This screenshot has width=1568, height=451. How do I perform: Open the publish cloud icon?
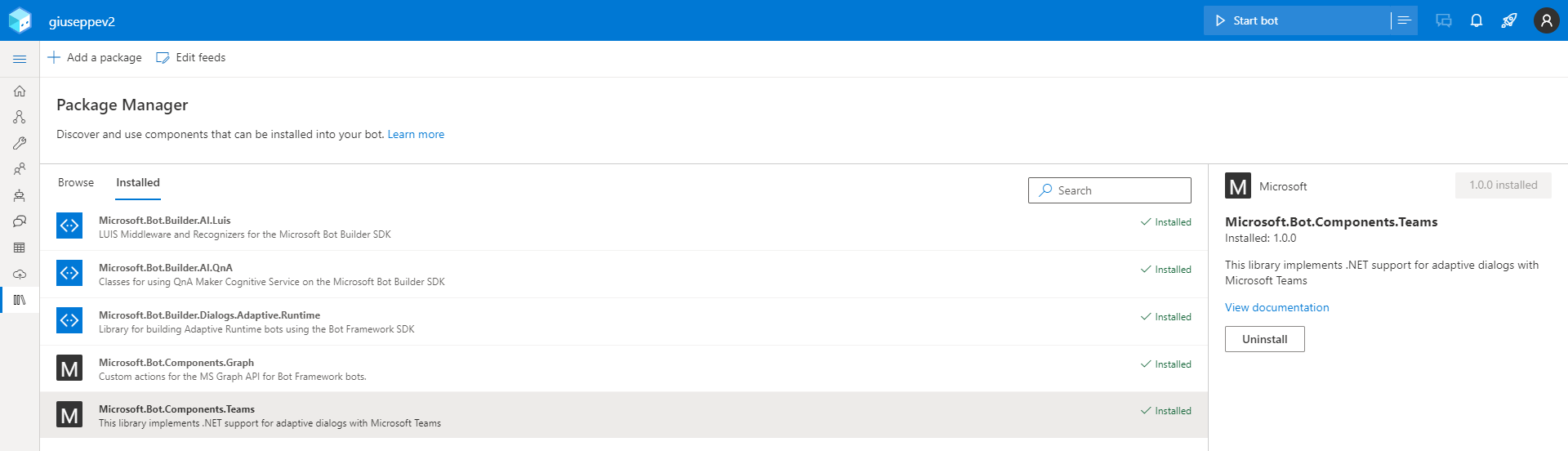(20, 274)
